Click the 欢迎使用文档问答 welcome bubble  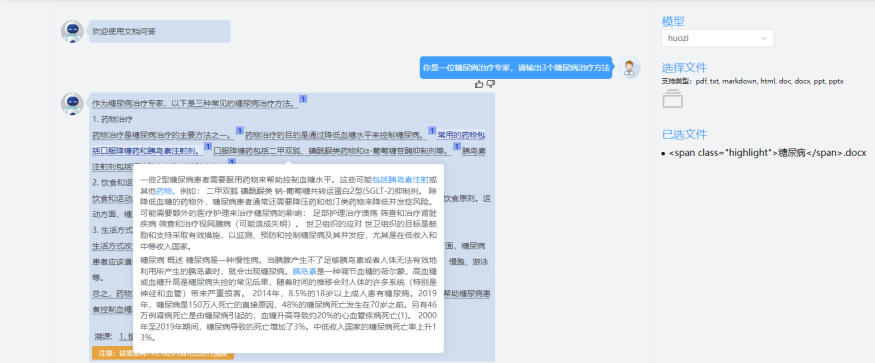click(160, 31)
